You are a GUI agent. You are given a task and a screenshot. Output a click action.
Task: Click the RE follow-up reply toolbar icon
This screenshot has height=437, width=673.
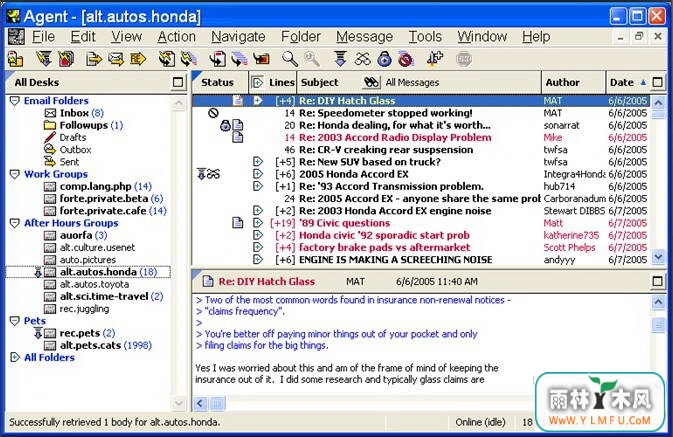138,59
